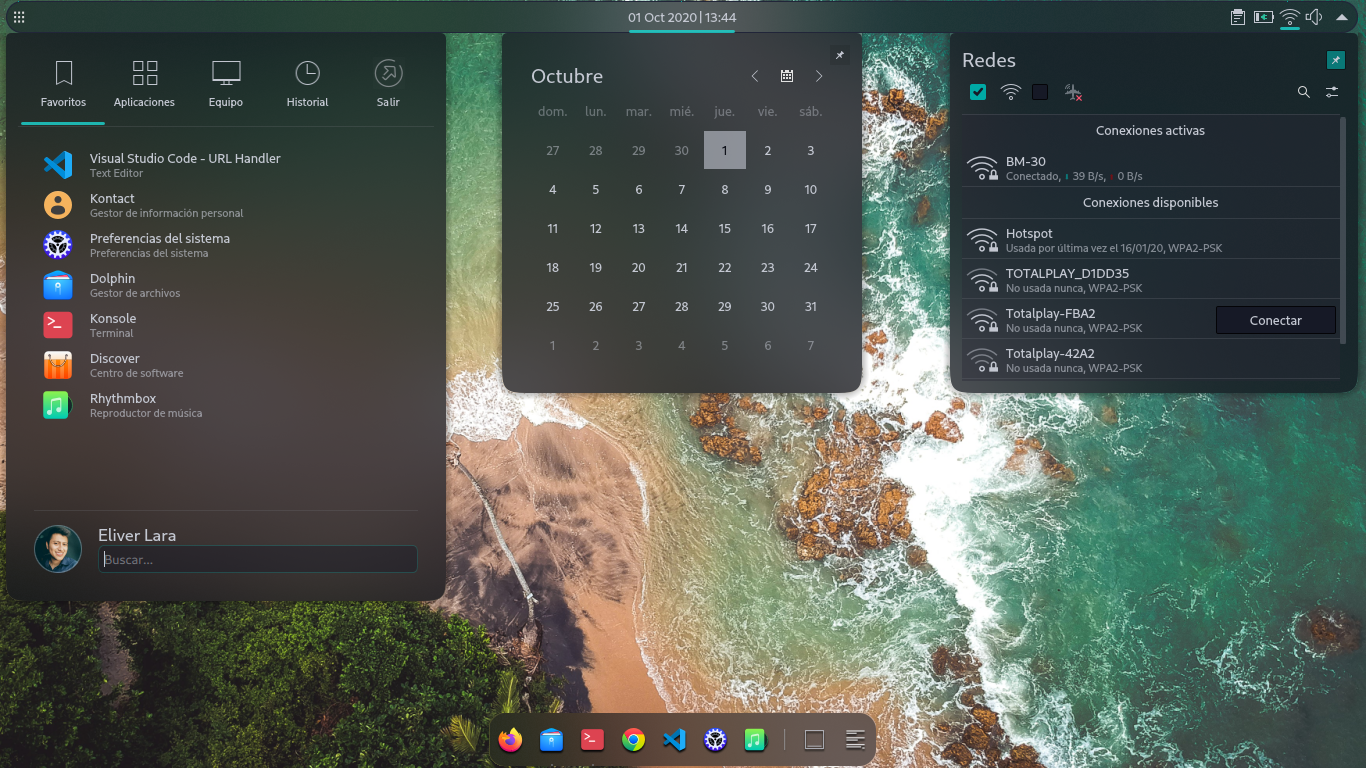Click the battery icon in the system tray
This screenshot has height=768, width=1366.
point(1264,17)
